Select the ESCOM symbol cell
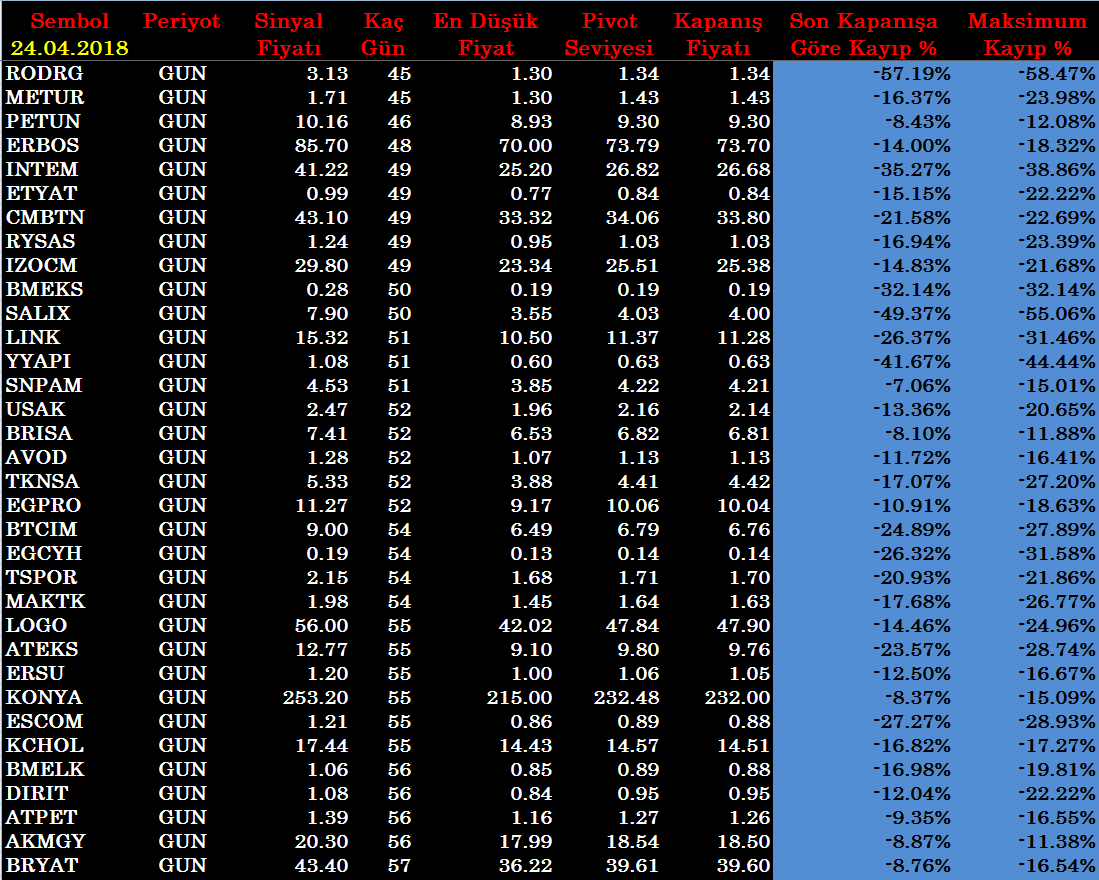Screen dimensions: 1099x880 (44, 721)
